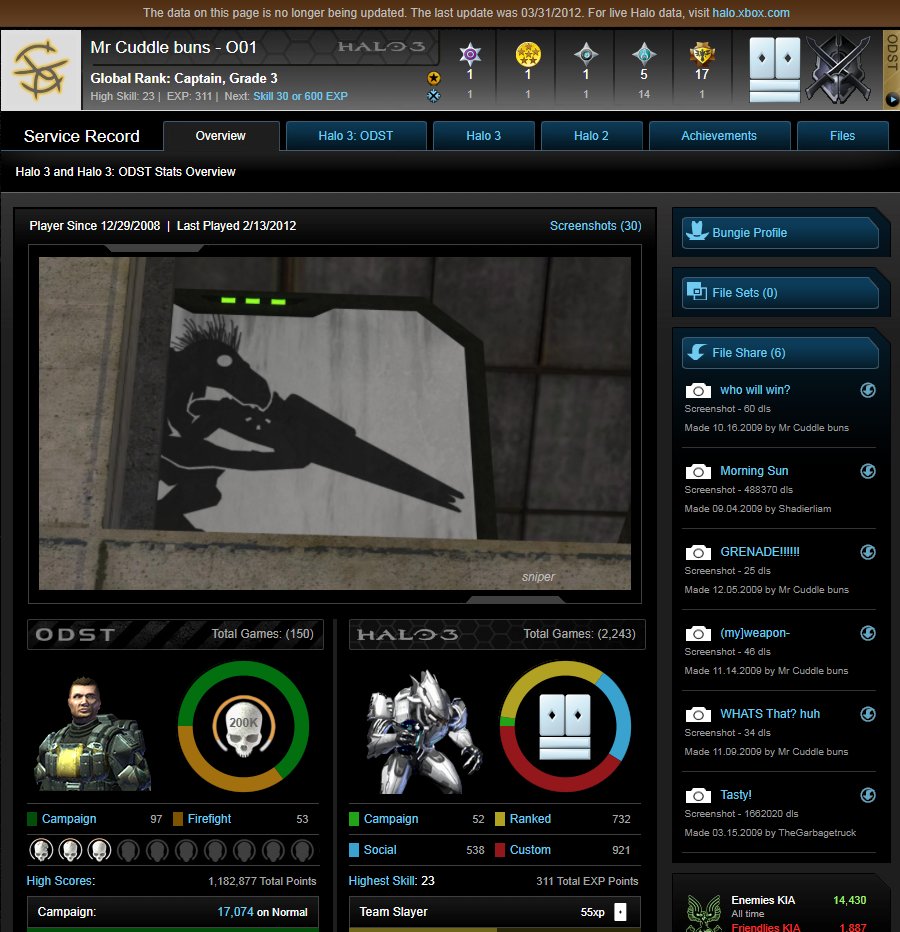Click download icon for Morning Sun
The width and height of the screenshot is (900, 932).
[868, 471]
